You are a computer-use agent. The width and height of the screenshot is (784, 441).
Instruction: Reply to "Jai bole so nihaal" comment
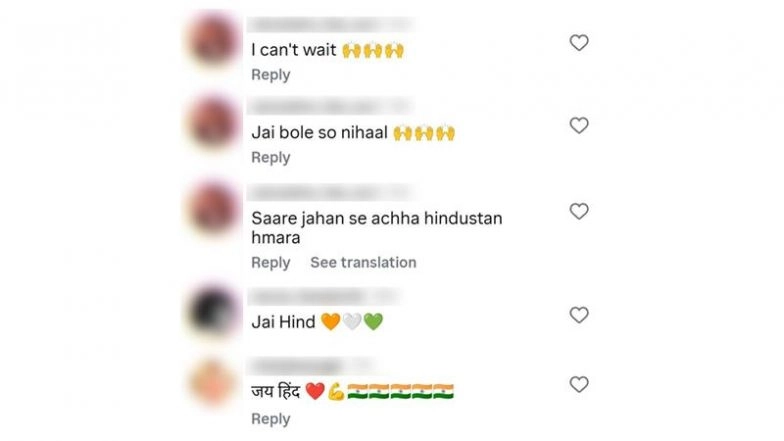270,158
